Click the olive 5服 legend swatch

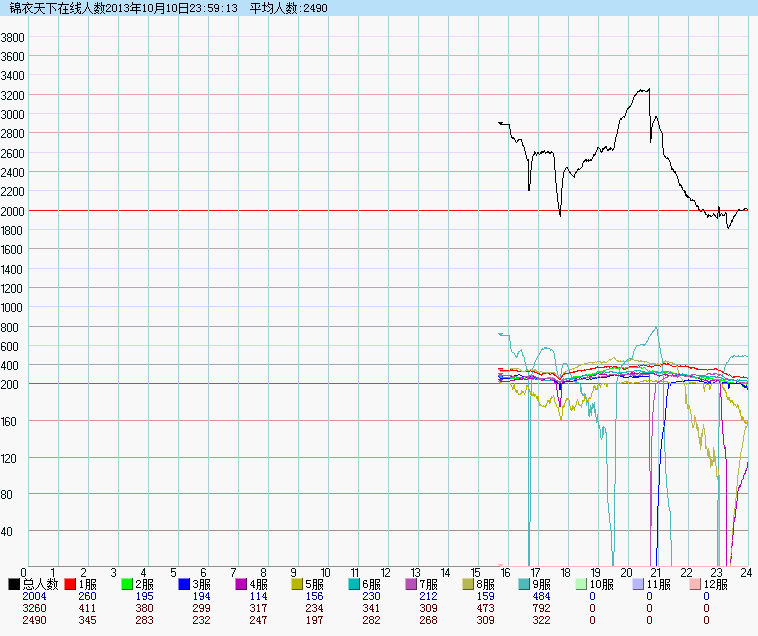pyautogui.click(x=298, y=584)
